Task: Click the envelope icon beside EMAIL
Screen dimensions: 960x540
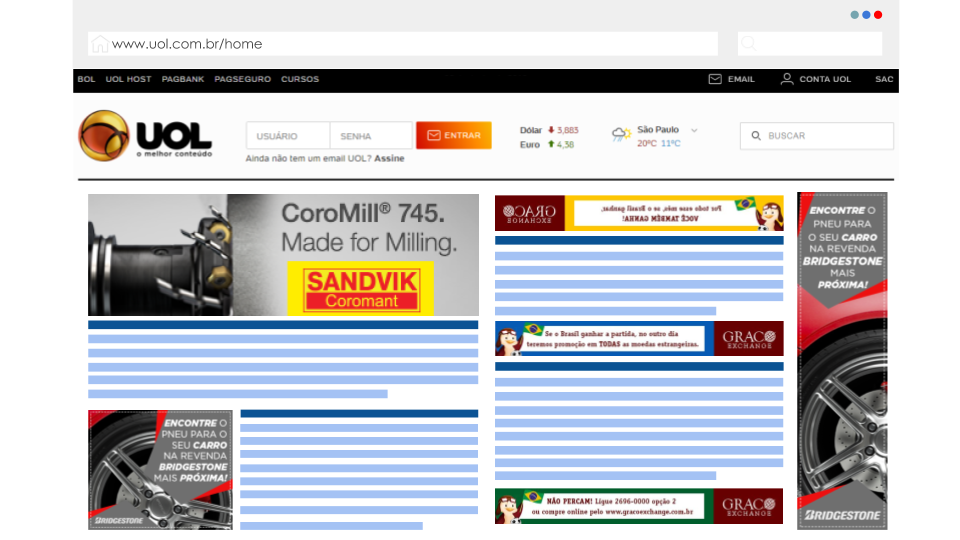Action: coord(714,80)
